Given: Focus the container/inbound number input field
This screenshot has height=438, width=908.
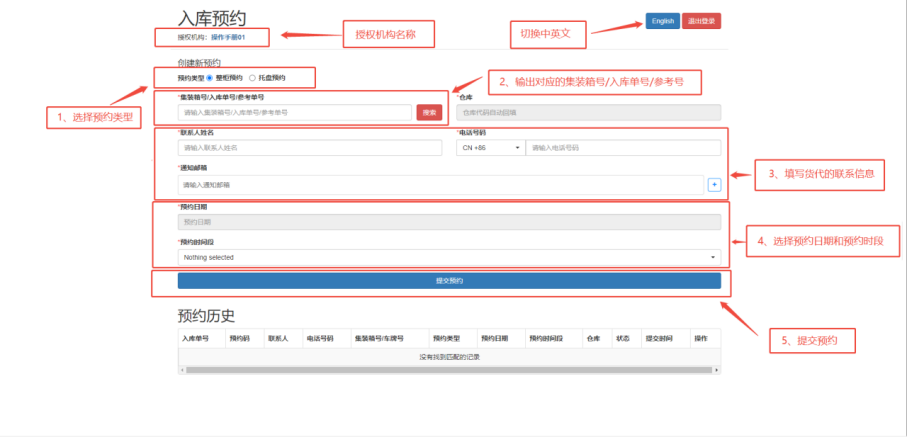Looking at the screenshot, I should [295, 113].
